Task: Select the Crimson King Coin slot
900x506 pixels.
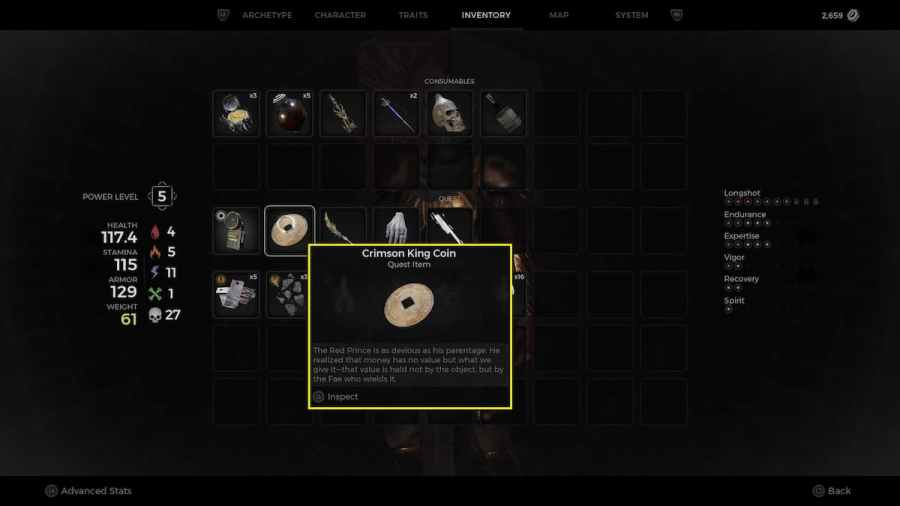Action: tap(289, 231)
